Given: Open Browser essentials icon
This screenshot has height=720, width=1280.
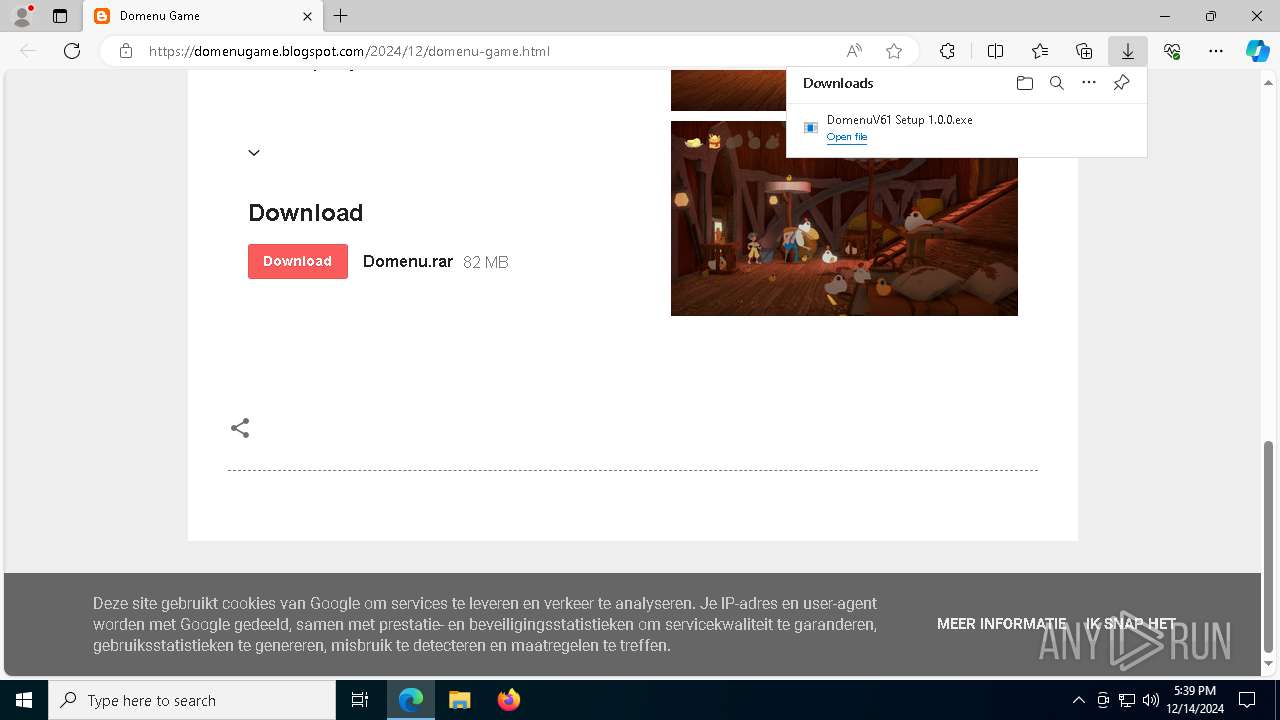Looking at the screenshot, I should (1172, 51).
